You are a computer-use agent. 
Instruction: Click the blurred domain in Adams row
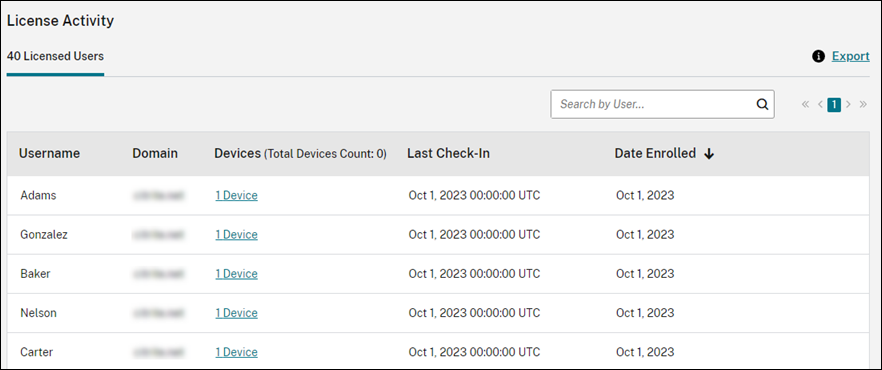pos(158,196)
